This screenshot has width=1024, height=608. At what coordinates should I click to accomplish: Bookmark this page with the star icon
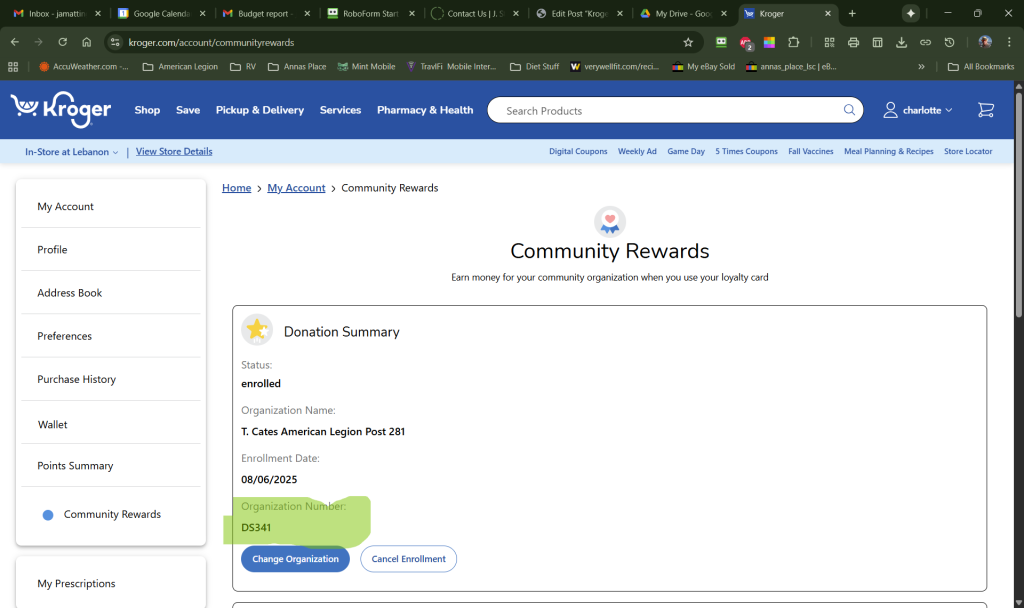[688, 43]
